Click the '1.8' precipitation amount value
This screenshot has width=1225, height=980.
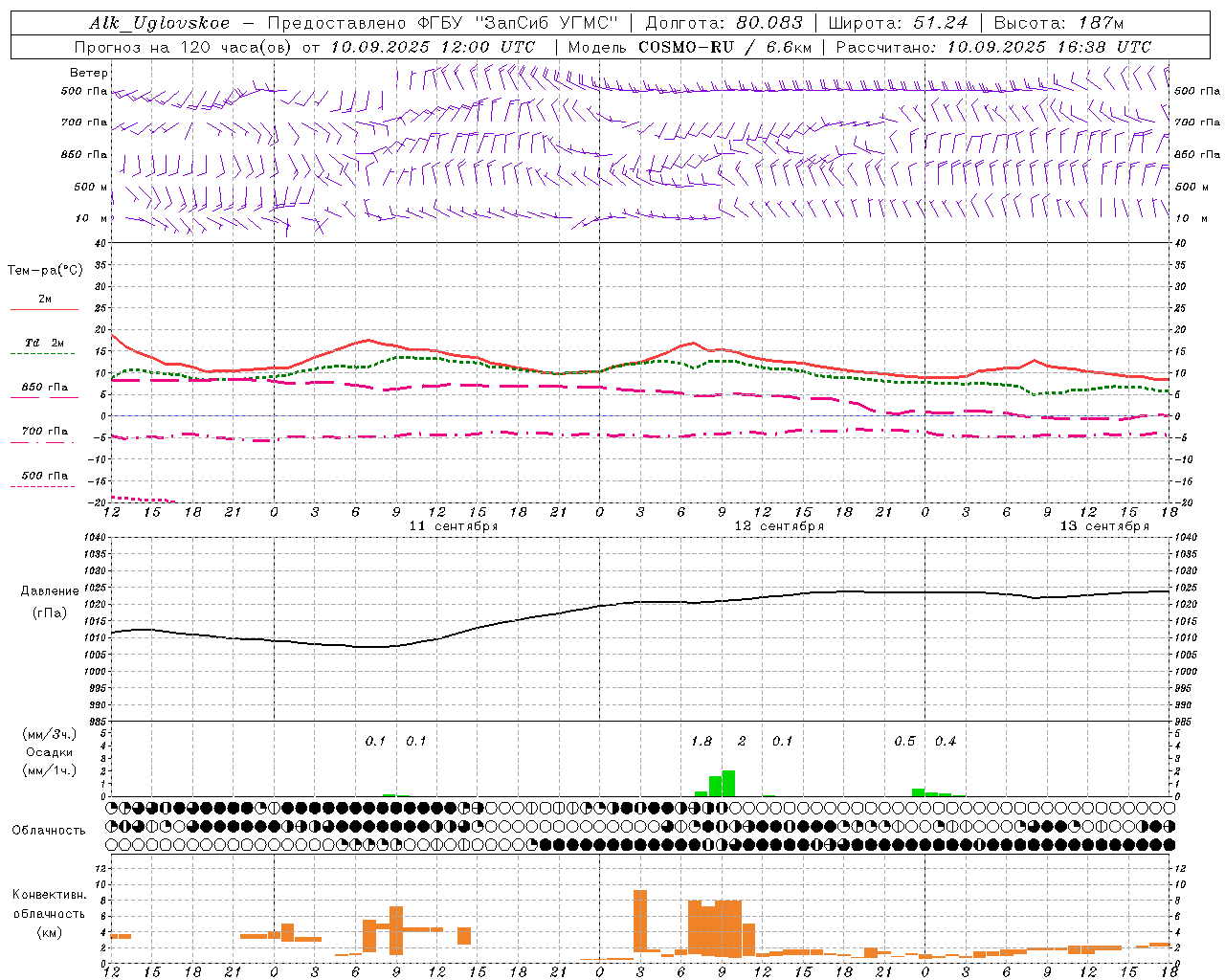(702, 742)
